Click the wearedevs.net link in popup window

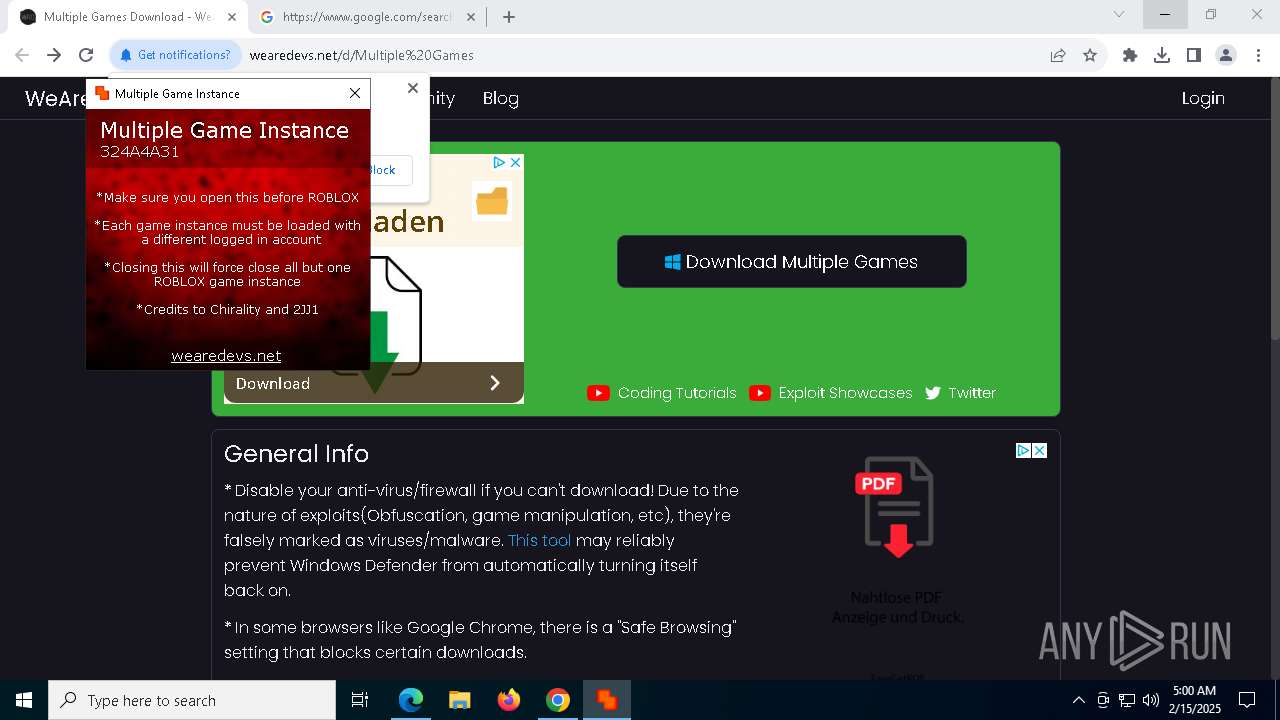(x=226, y=356)
